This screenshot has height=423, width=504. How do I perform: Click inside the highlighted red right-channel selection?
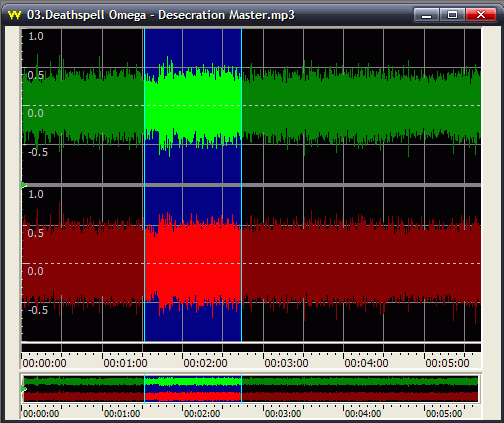(193, 263)
